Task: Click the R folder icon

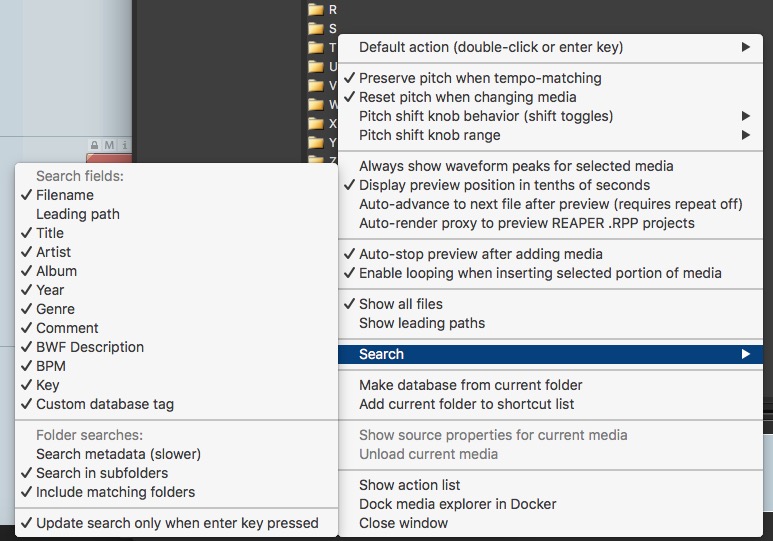Action: coord(315,9)
